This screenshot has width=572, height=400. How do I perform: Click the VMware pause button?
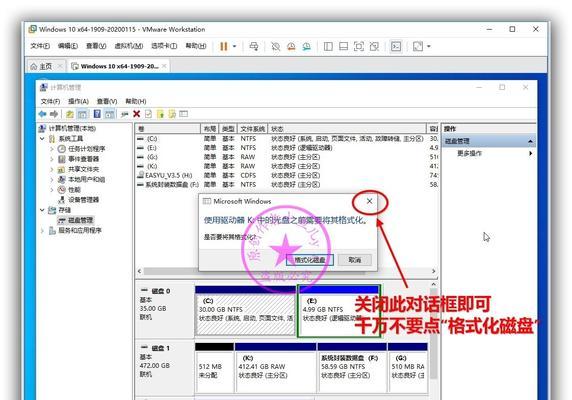click(x=224, y=46)
